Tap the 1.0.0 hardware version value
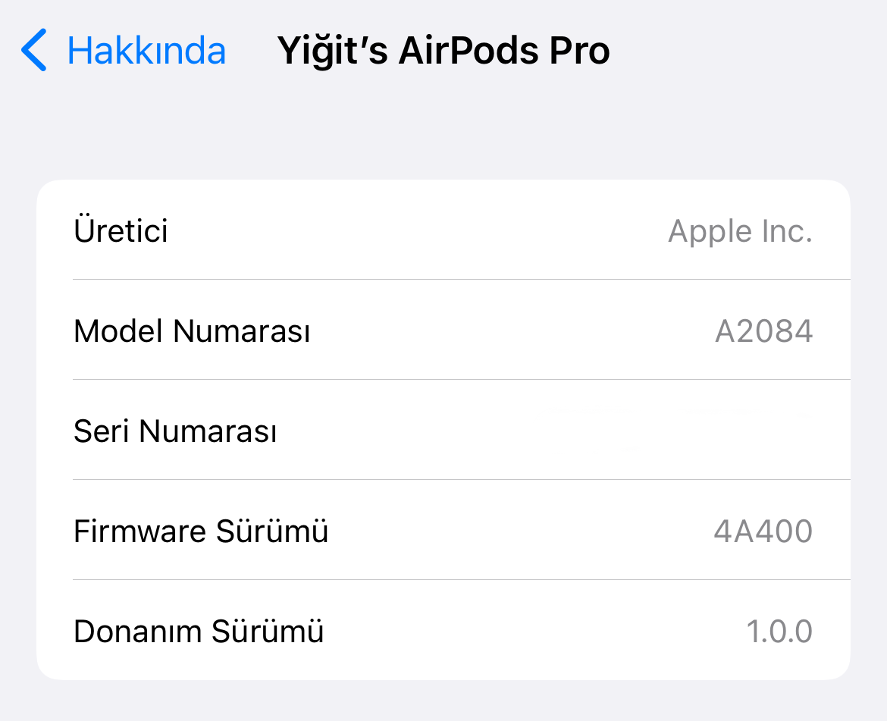 780,631
